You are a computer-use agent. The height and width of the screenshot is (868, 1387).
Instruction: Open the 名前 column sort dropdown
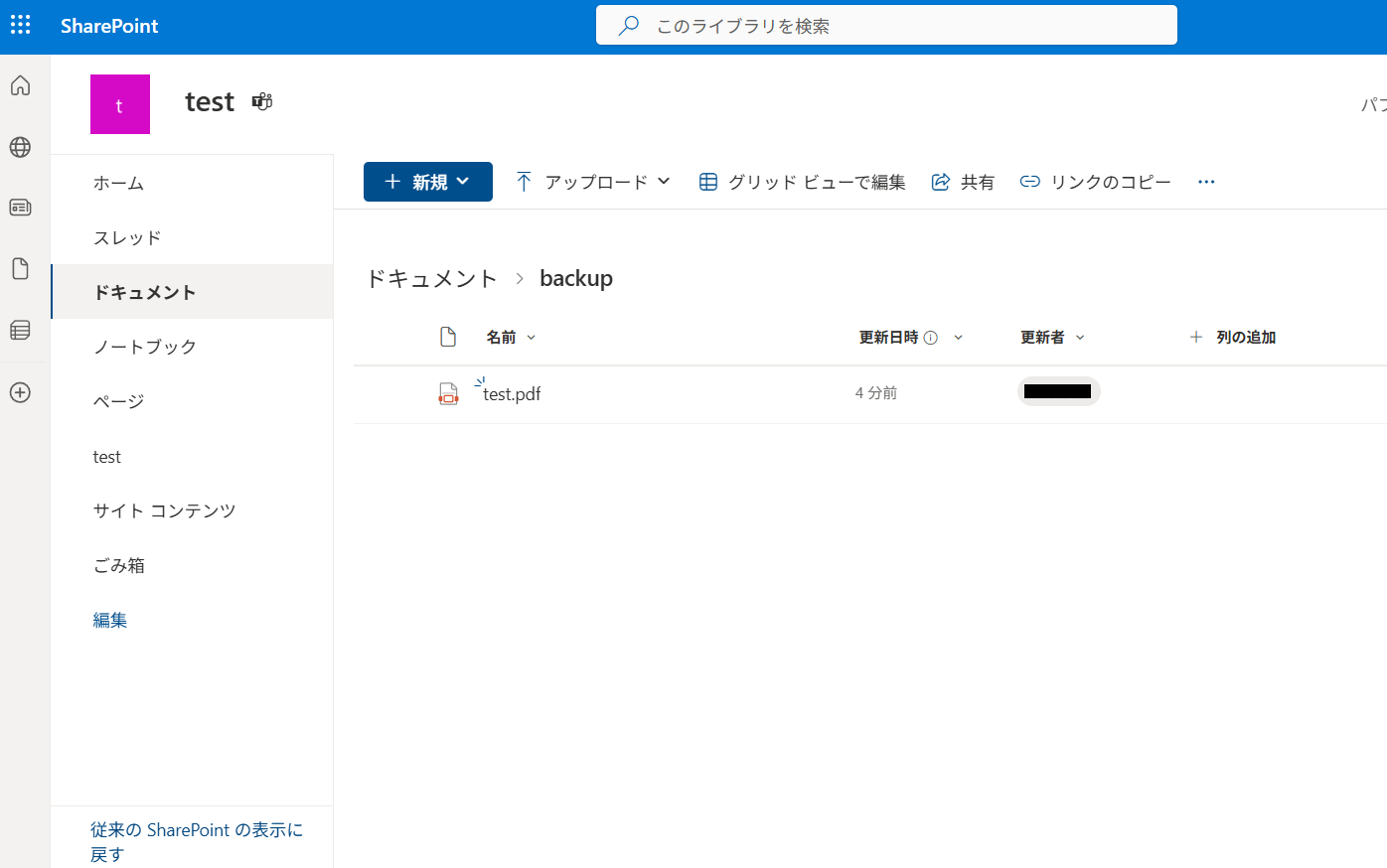point(533,337)
